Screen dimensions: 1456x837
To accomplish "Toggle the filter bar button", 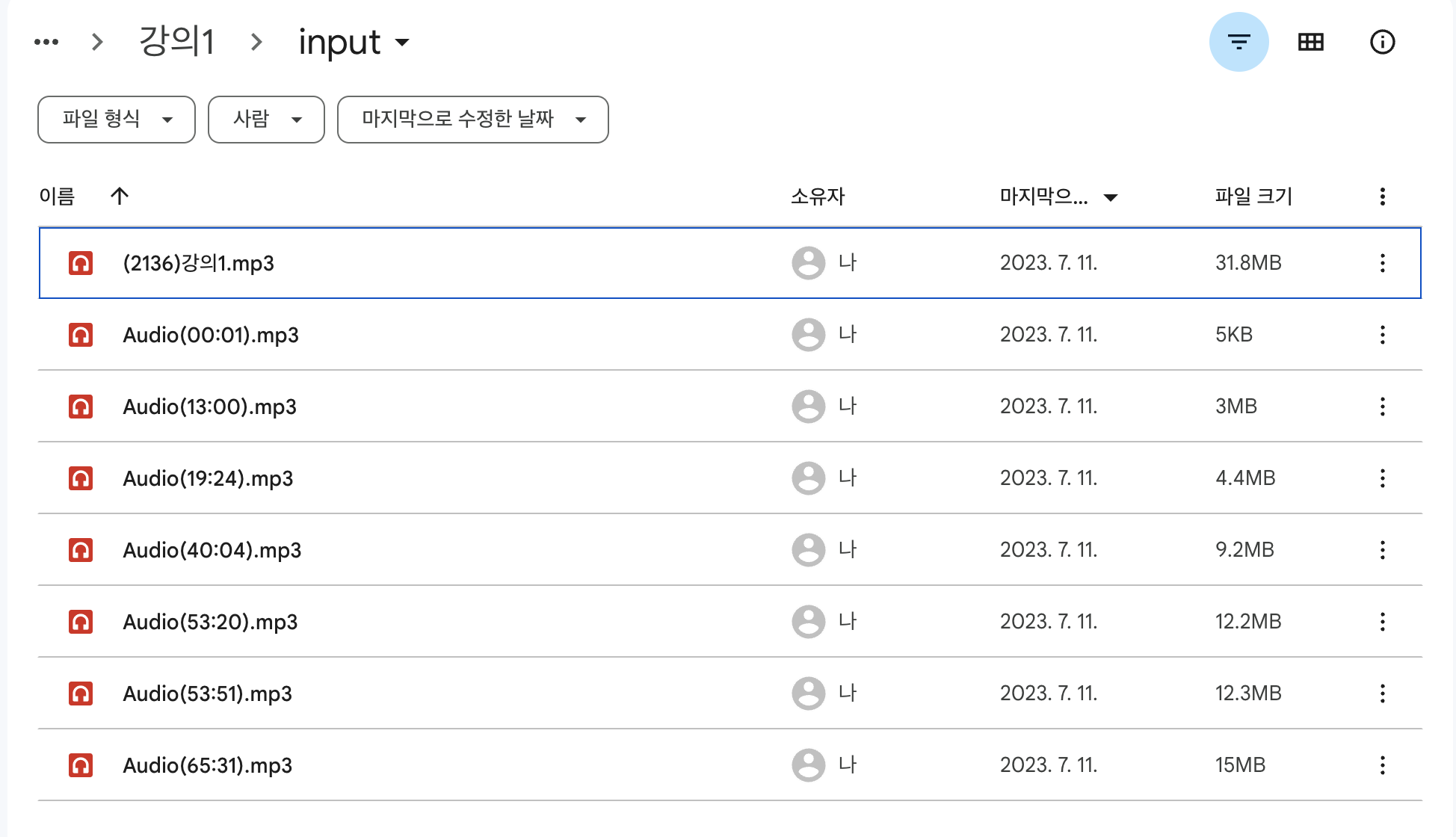I will [x=1238, y=42].
